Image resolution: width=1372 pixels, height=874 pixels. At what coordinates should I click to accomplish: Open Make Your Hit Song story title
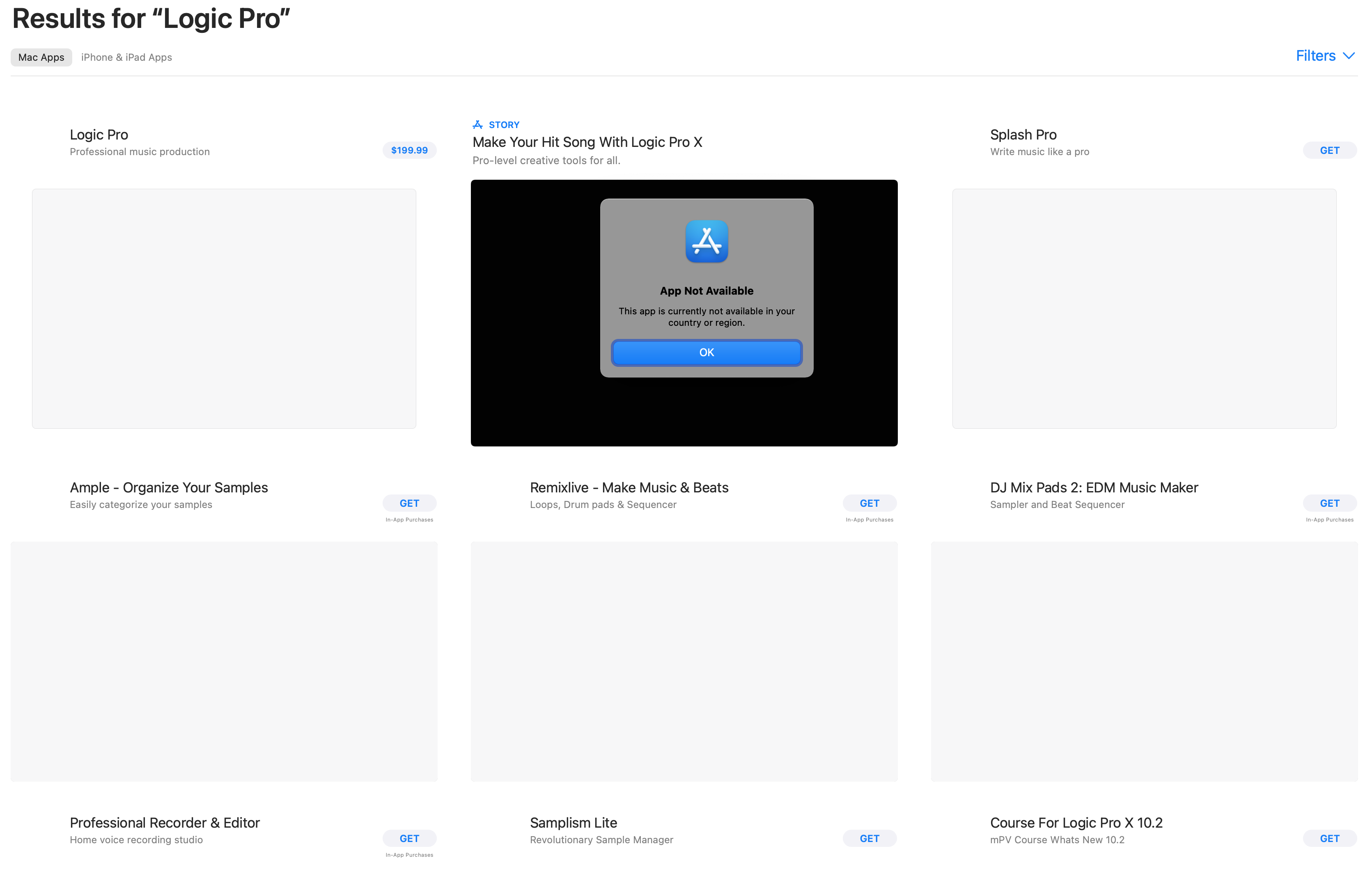point(587,142)
